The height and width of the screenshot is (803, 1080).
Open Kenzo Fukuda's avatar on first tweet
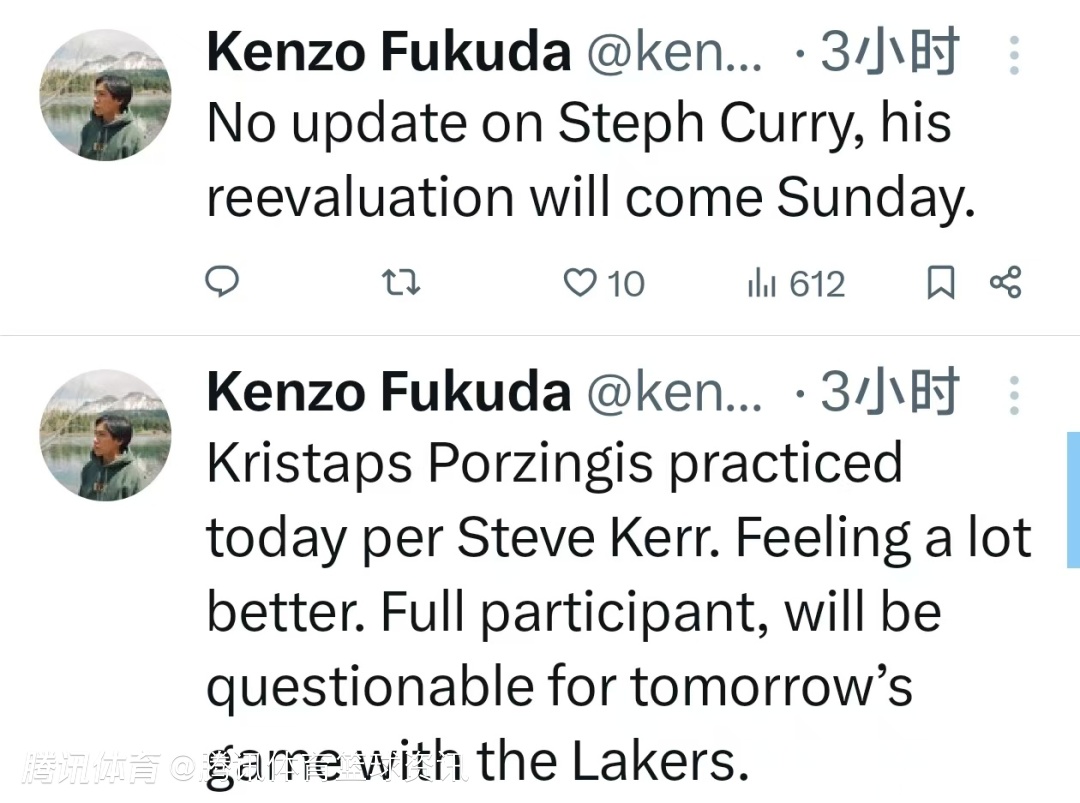pos(106,95)
